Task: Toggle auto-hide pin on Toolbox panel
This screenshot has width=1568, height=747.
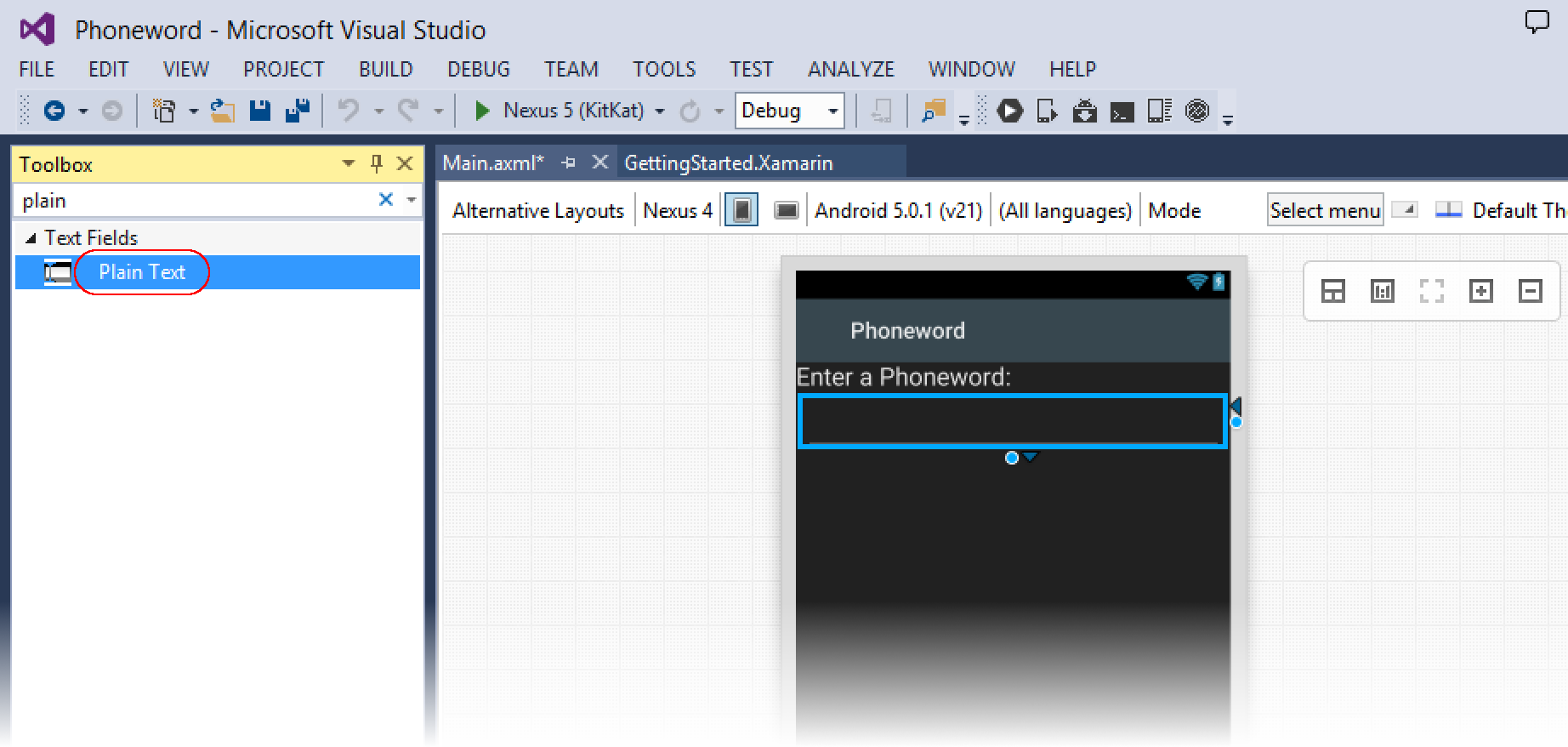Action: (377, 163)
